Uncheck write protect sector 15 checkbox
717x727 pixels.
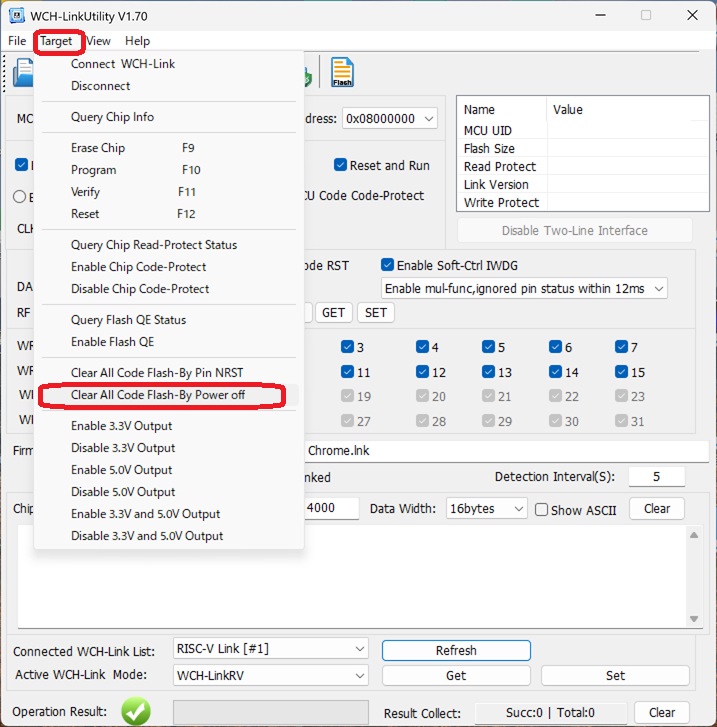(x=623, y=372)
